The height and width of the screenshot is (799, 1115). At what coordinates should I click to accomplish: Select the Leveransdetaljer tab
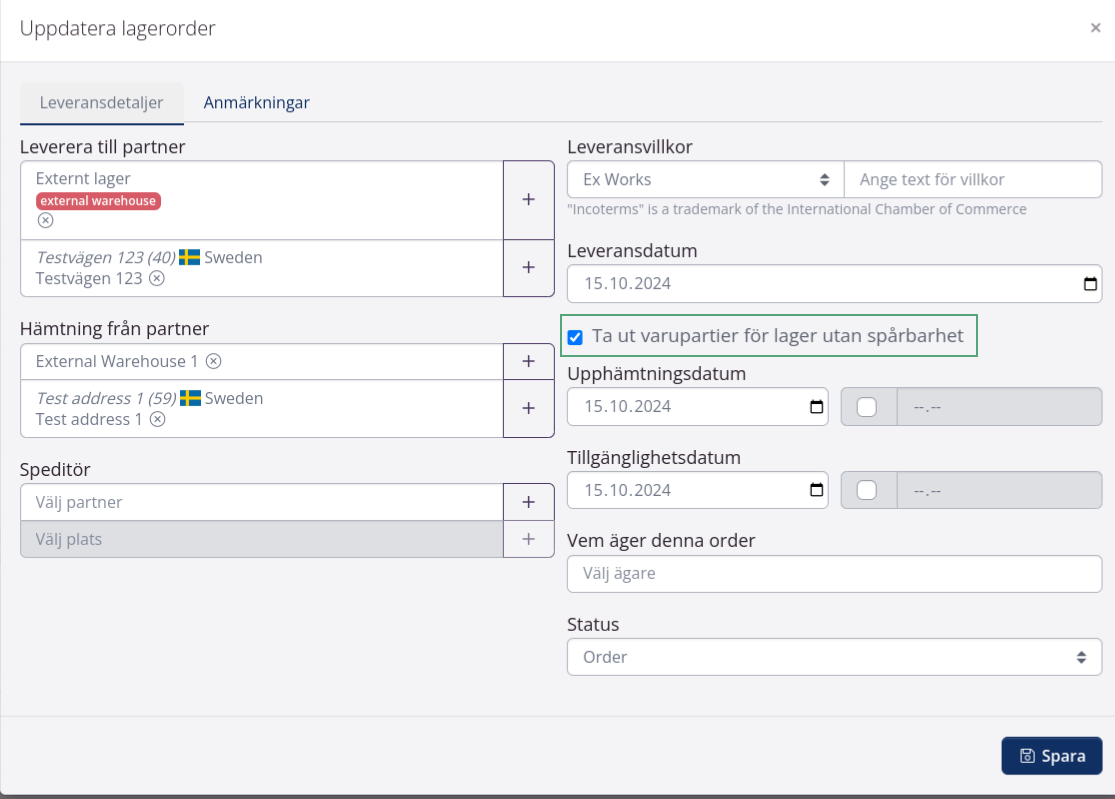coord(101,102)
